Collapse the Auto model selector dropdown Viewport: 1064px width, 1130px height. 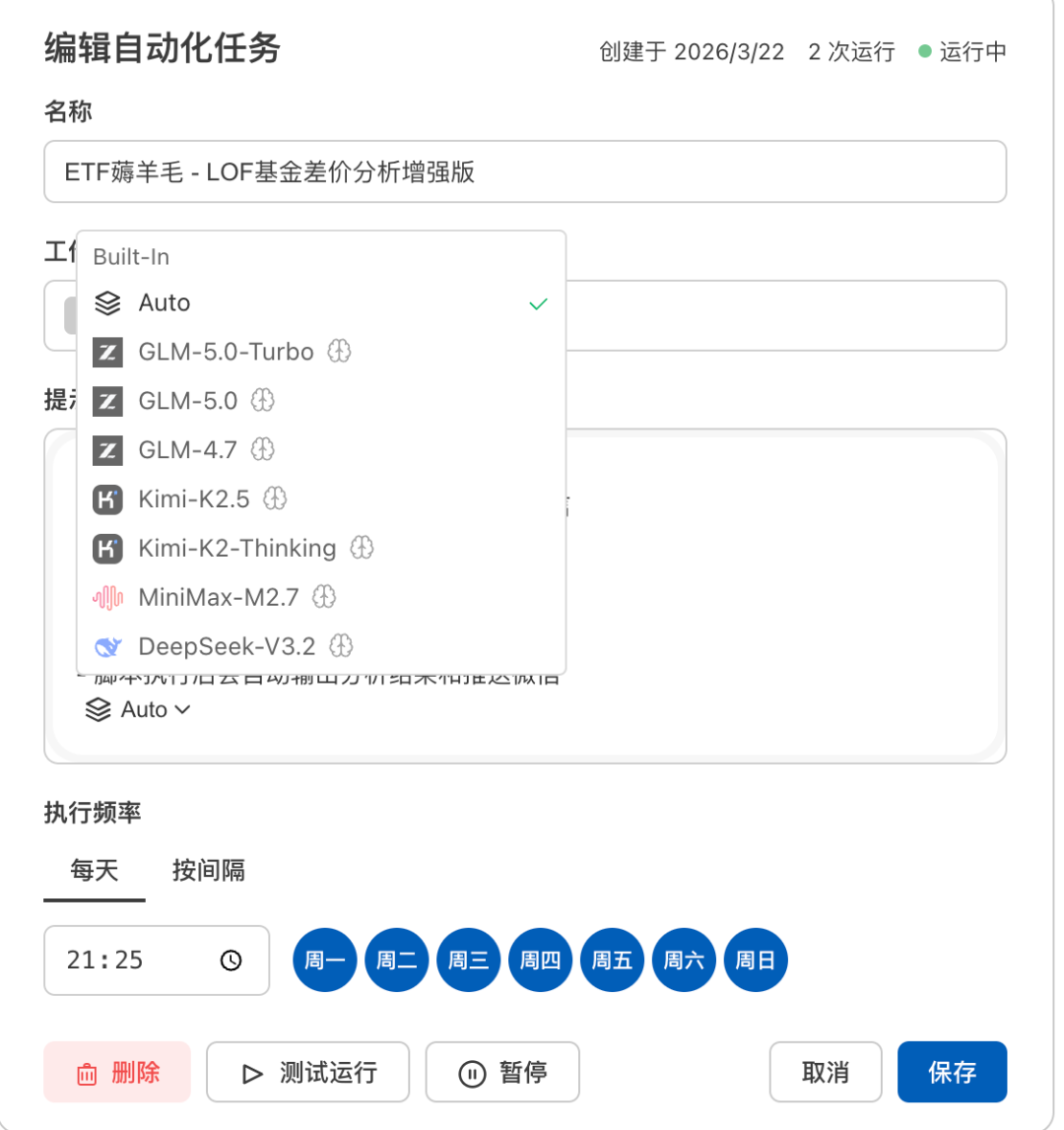point(138,709)
